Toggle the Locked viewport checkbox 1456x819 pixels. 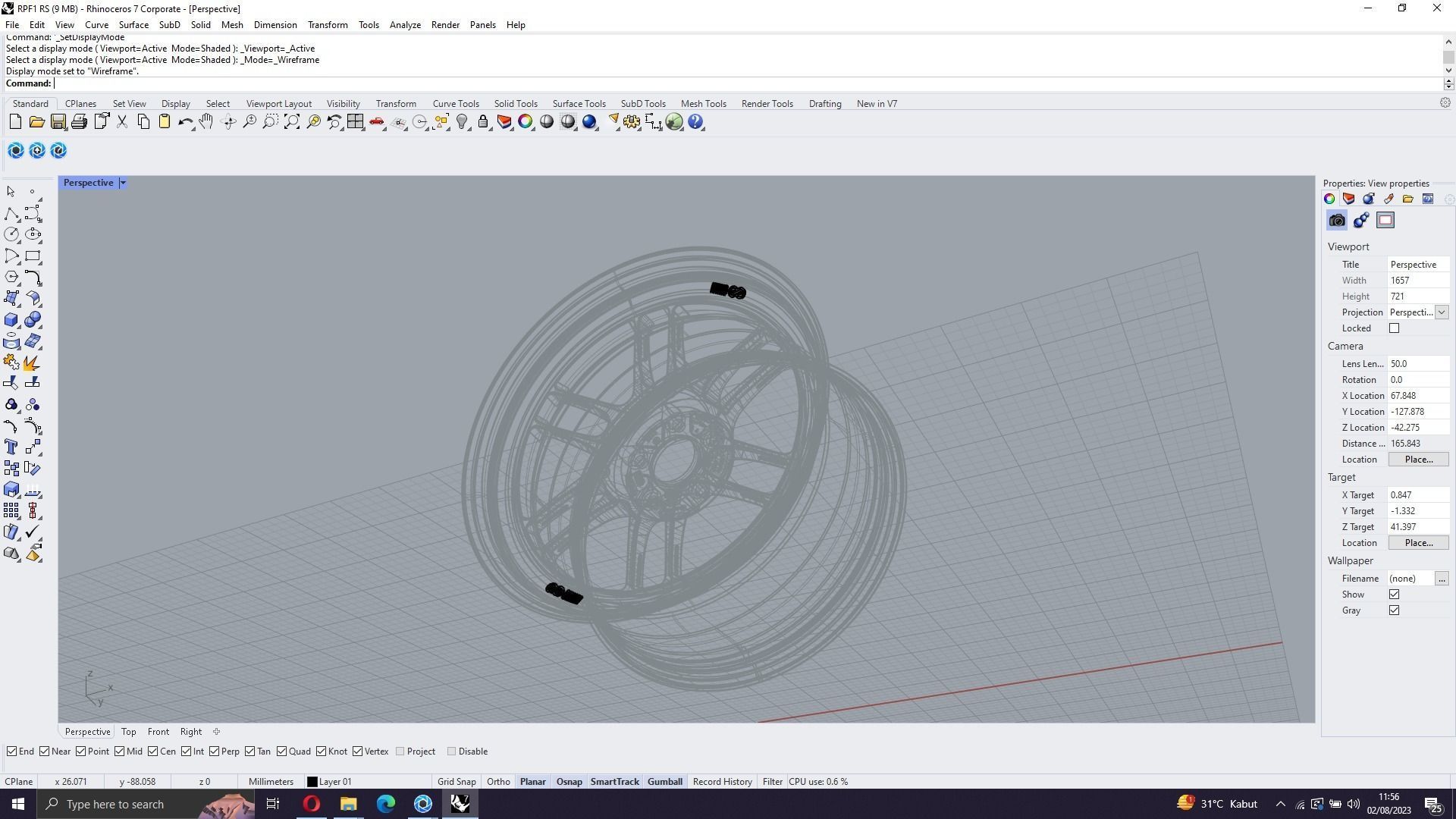1394,328
